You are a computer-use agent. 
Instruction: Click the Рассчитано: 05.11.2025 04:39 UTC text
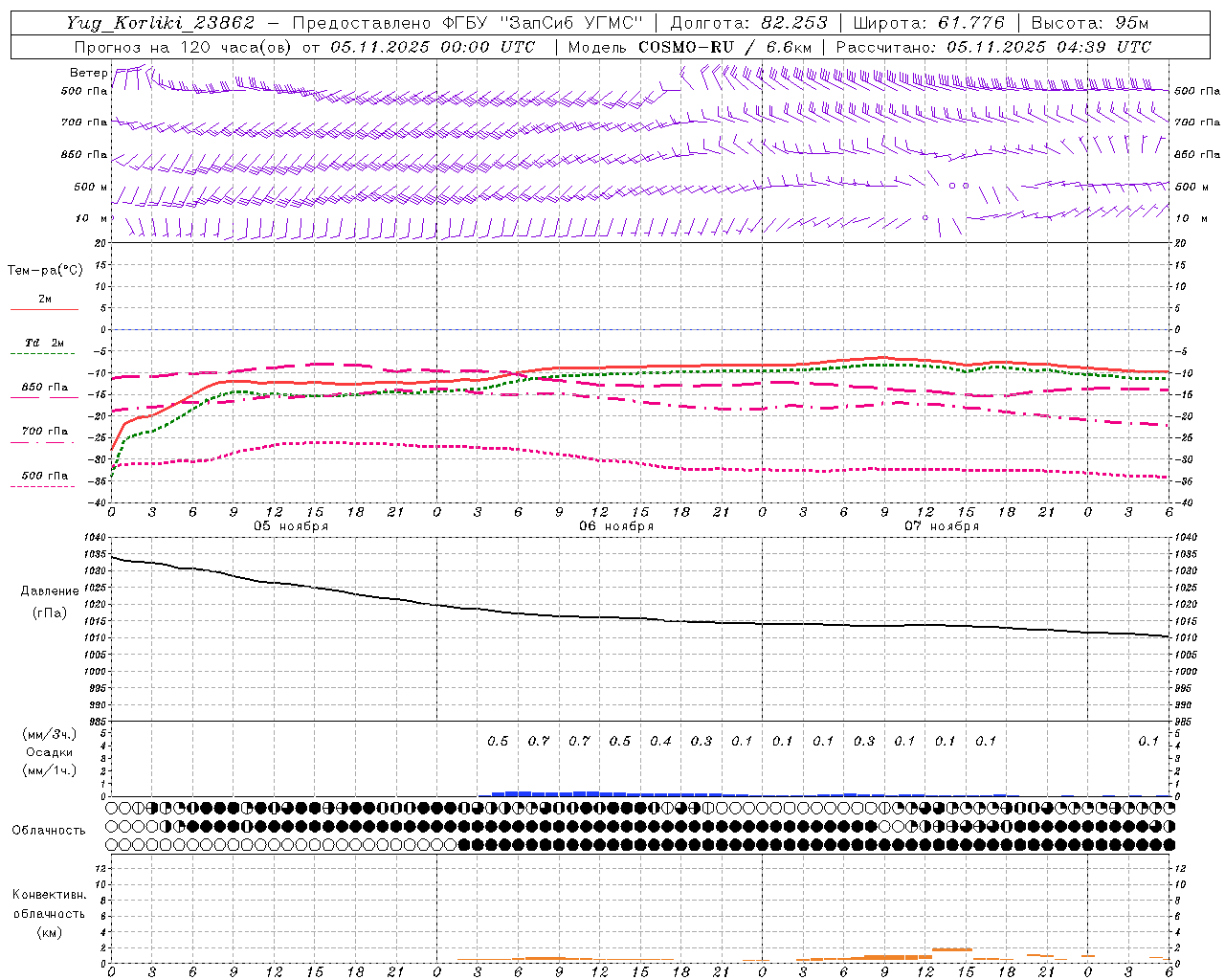pos(993,47)
